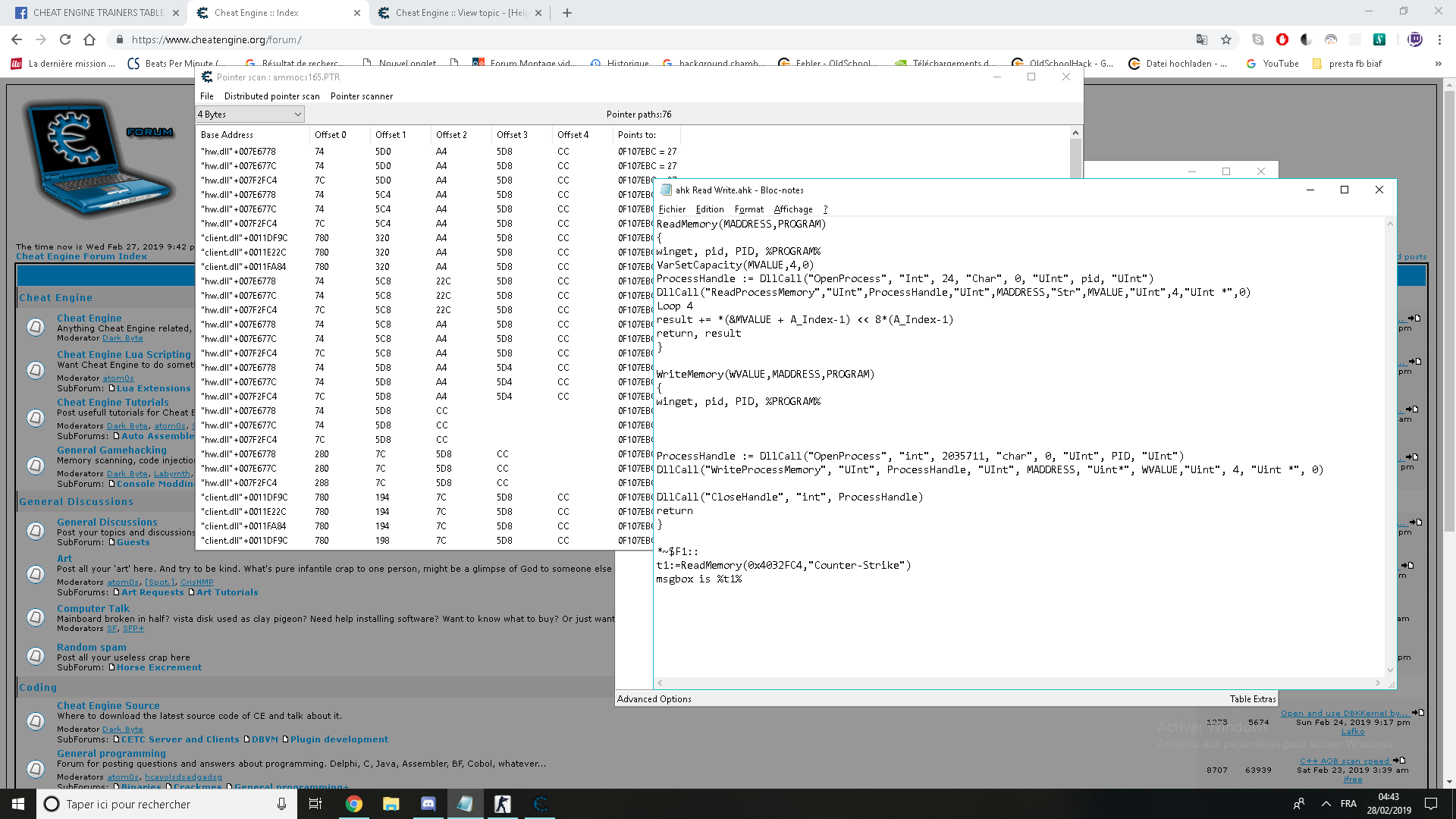Click the Google Translate page icon
1456x819 pixels.
(1202, 39)
